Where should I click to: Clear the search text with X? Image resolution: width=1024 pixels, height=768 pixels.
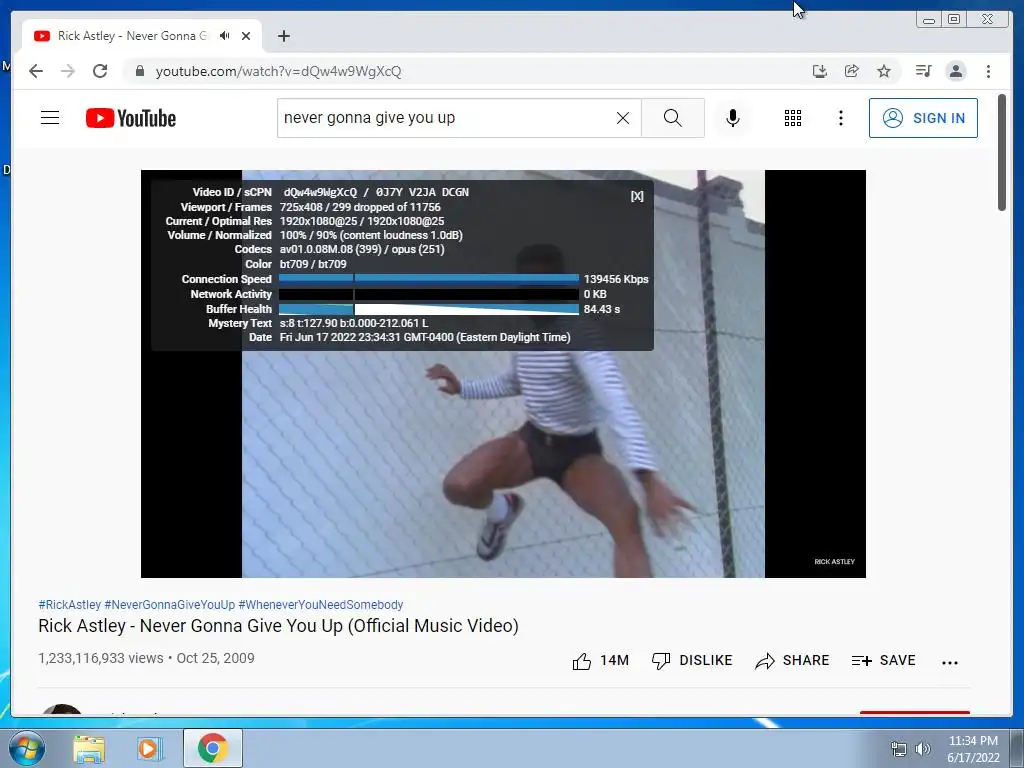(x=623, y=118)
